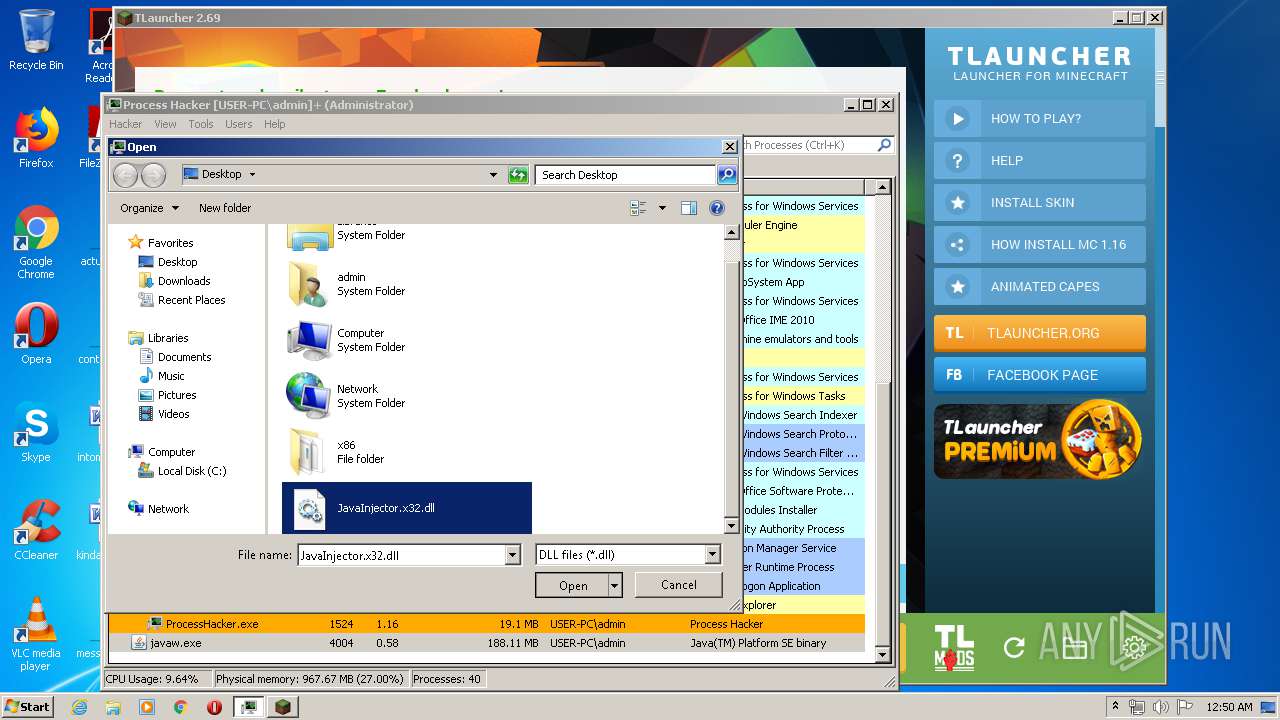Click Internet Explorer taskbar icon
The image size is (1280, 720).
coord(80,707)
